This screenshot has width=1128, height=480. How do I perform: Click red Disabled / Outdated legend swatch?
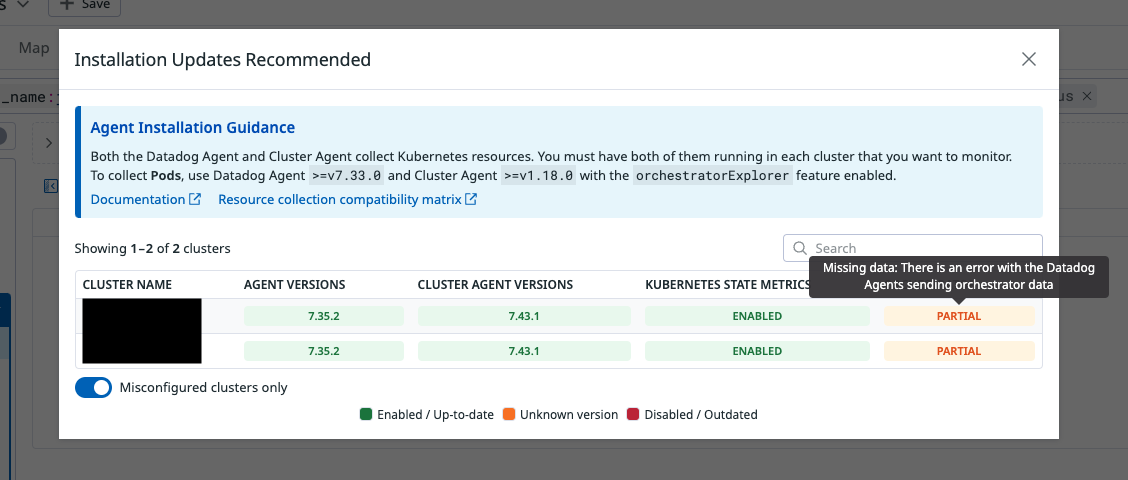[633, 415]
